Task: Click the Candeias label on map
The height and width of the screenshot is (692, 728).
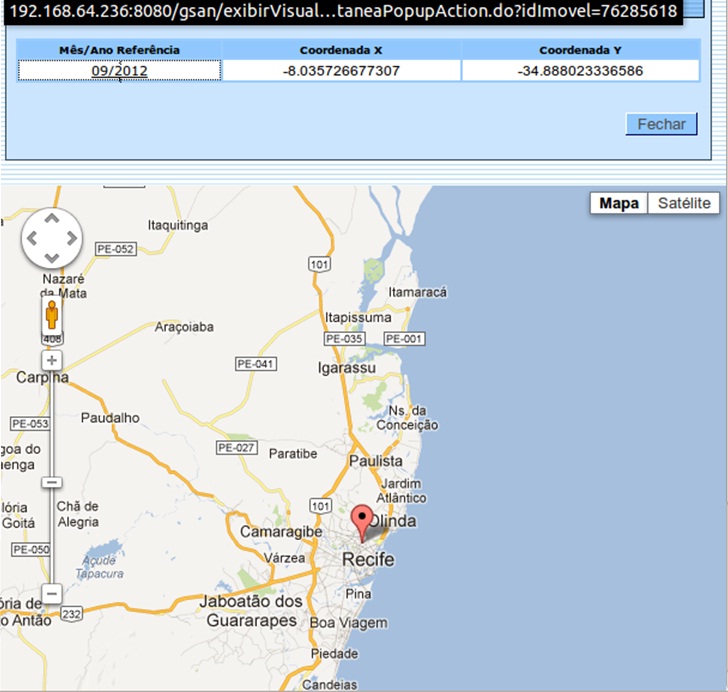Action: 330,685
